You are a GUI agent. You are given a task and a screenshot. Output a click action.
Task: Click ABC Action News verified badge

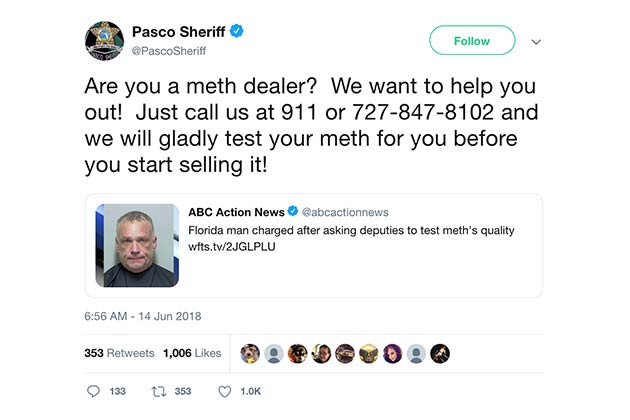tap(293, 212)
